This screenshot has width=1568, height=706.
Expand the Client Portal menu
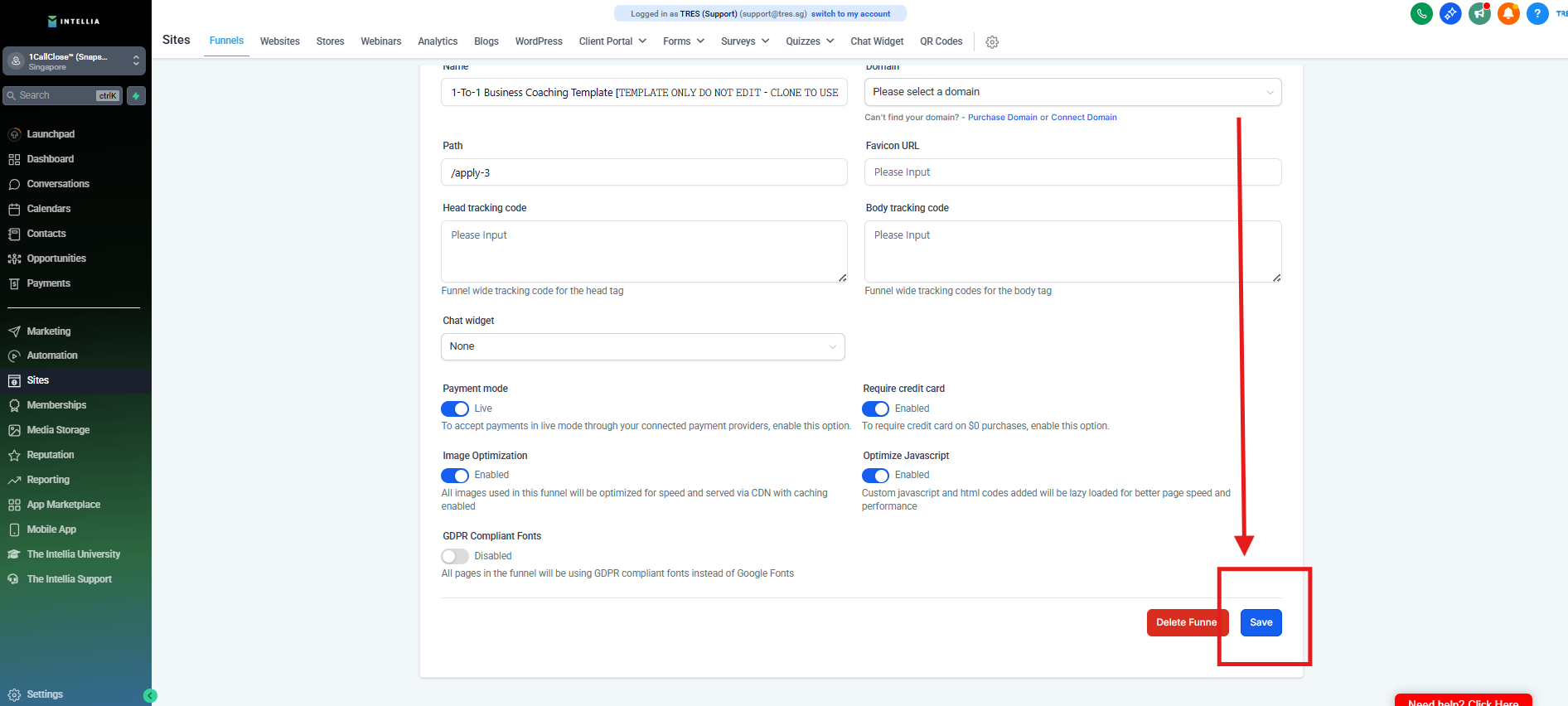(612, 41)
